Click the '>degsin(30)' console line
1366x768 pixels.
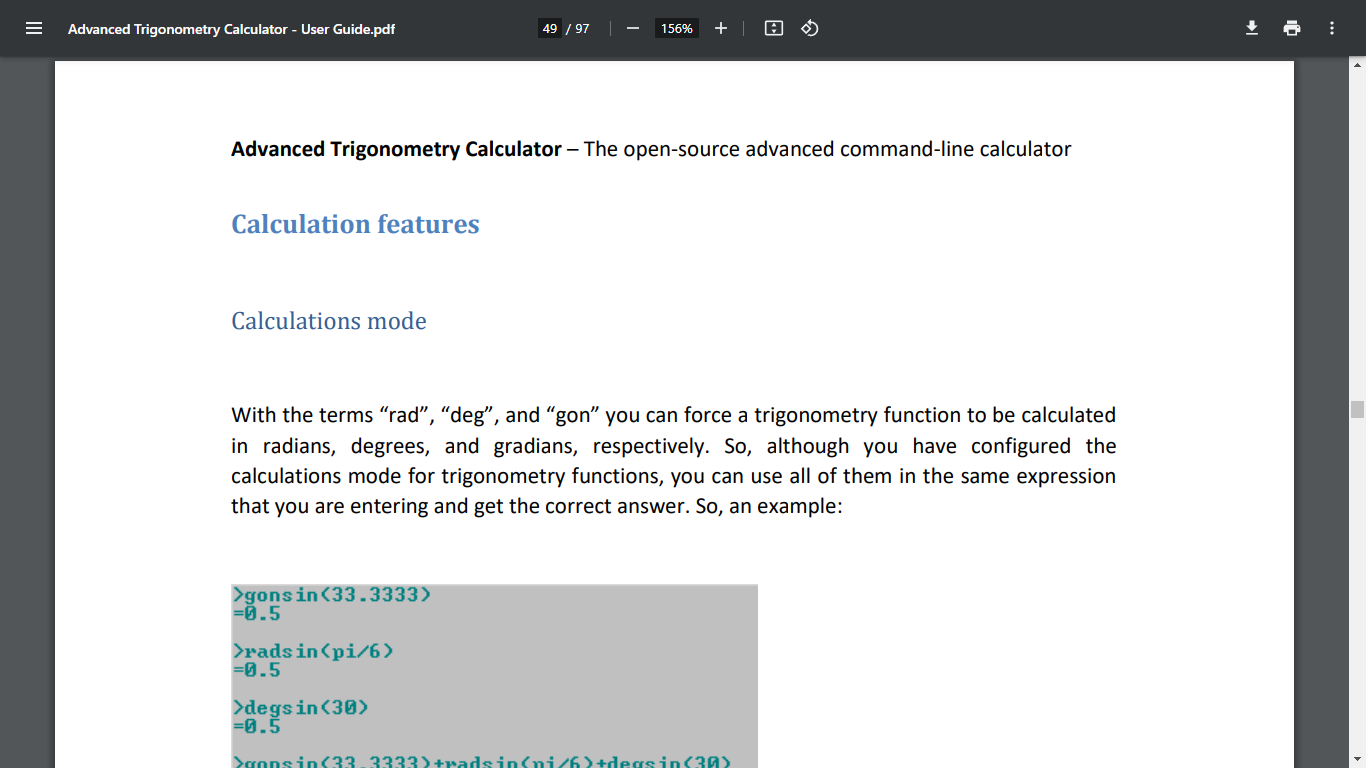click(x=301, y=708)
